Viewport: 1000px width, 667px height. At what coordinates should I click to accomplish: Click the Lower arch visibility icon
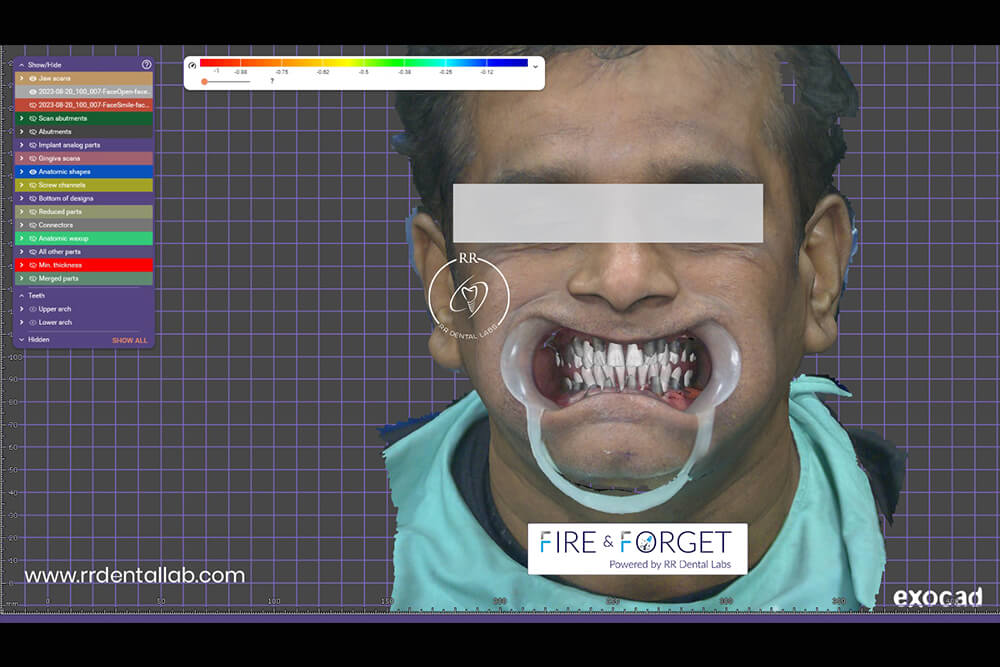tap(33, 323)
